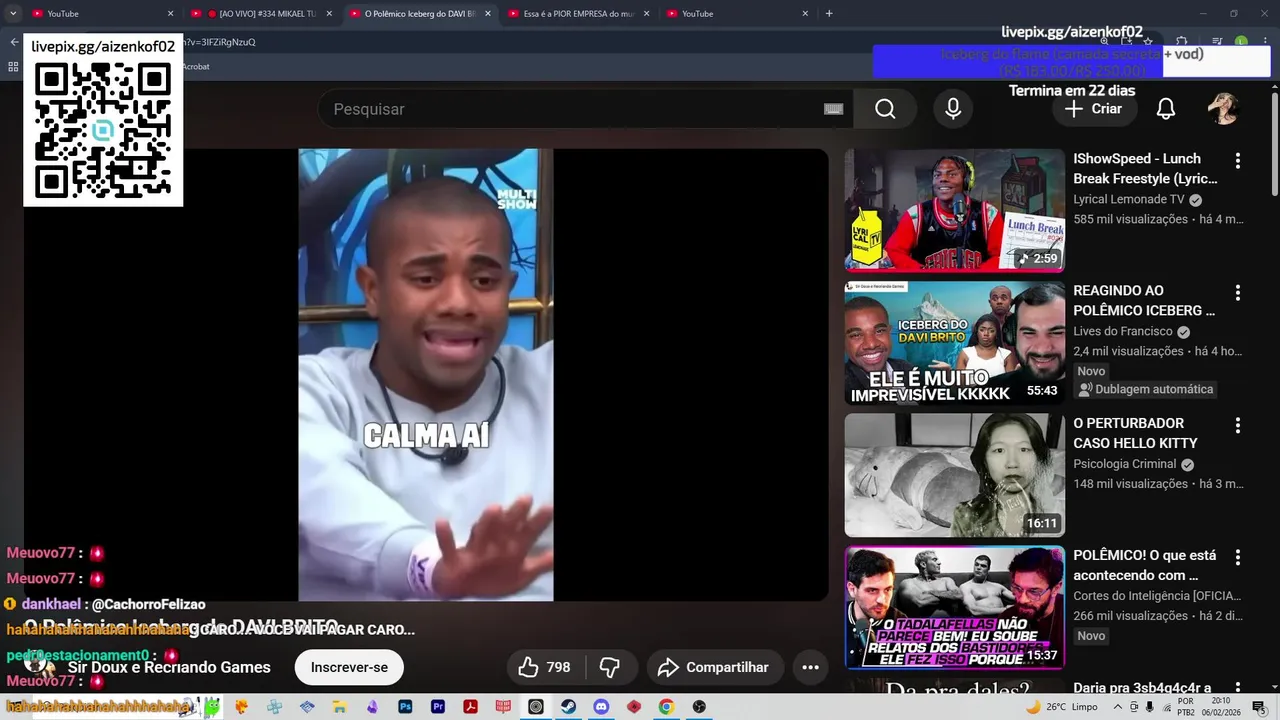Click the O PERTURBADOR CASO HELLO KITTY title
Screen dimensions: 1280x720
[1135, 433]
